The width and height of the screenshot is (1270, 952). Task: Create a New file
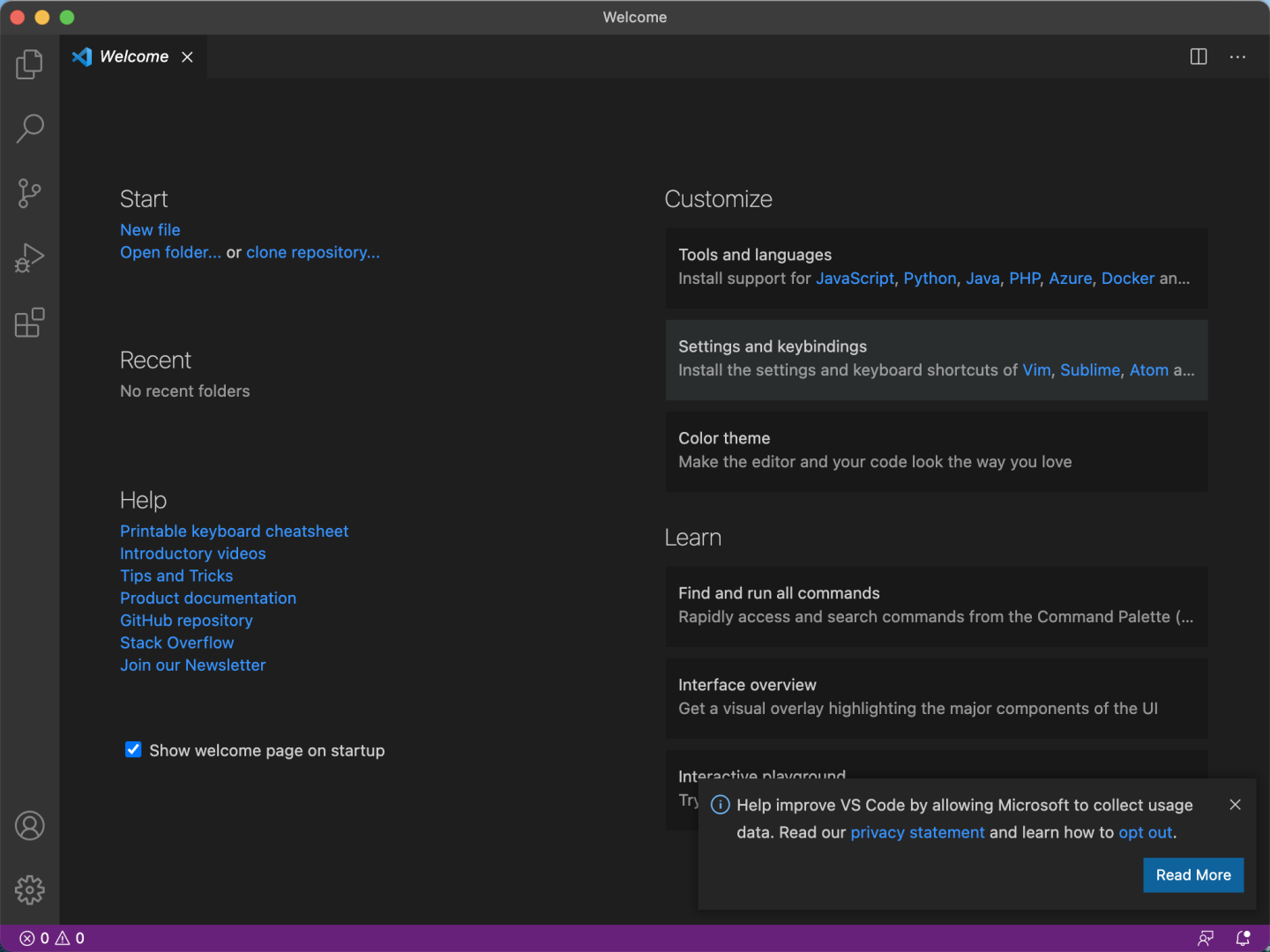[150, 230]
